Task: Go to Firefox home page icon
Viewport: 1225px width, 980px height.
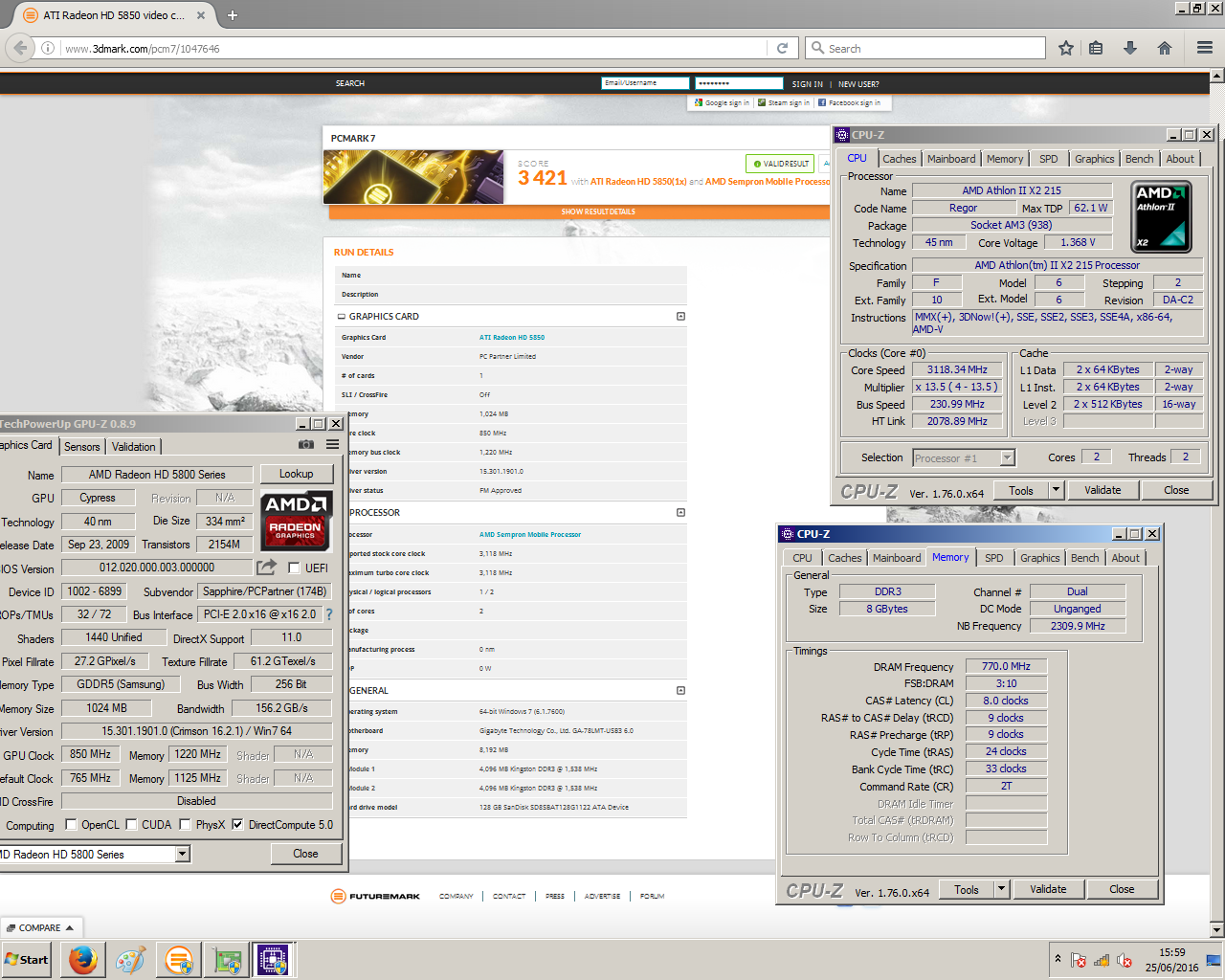Action: (x=1165, y=48)
